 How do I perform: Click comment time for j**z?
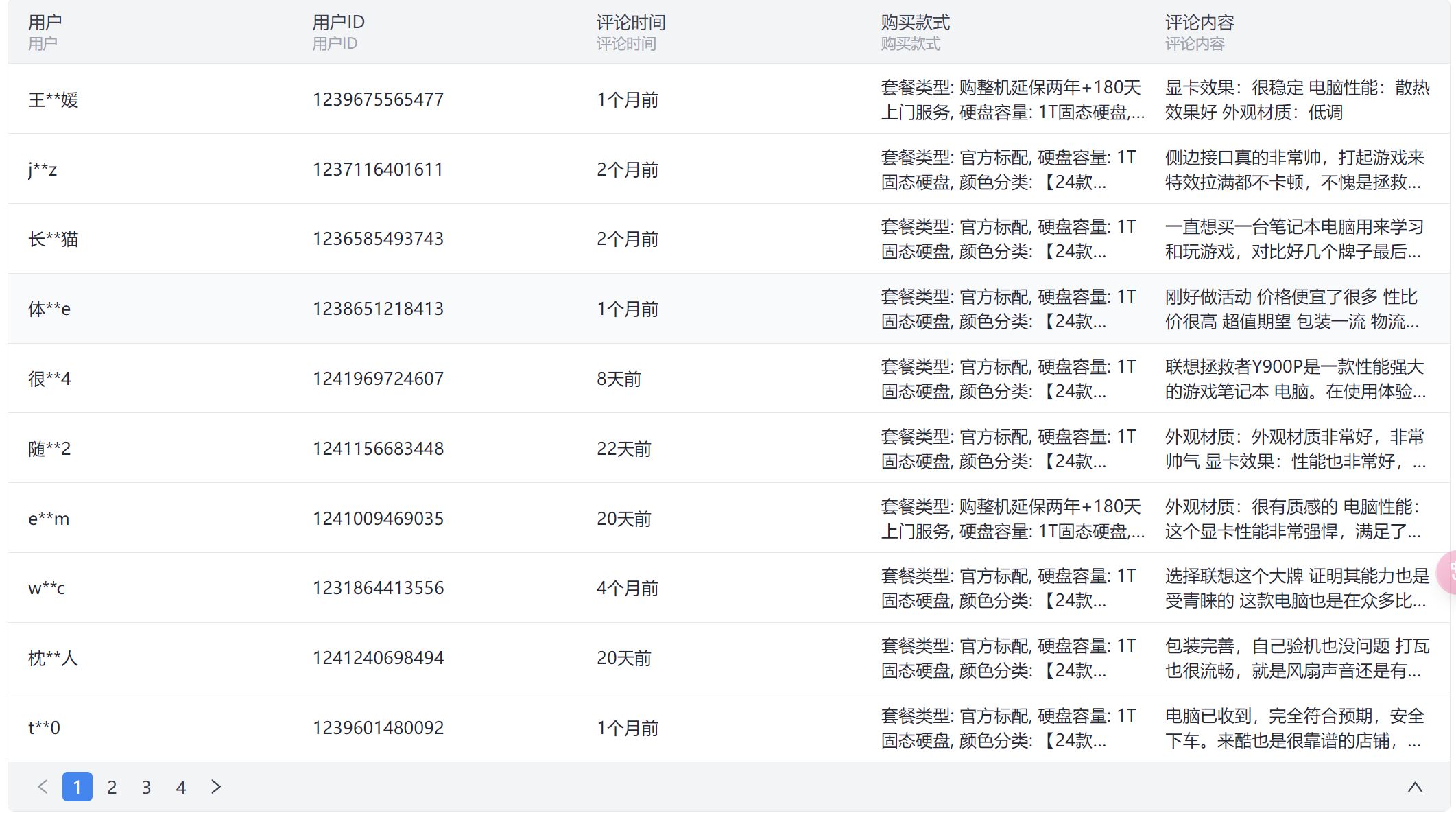[x=628, y=169]
